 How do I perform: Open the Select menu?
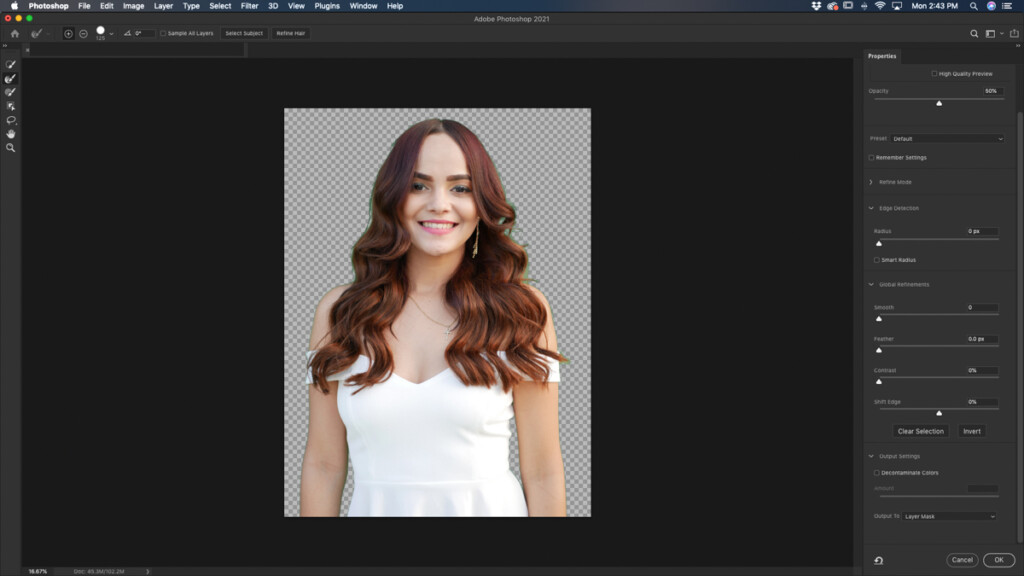[220, 6]
